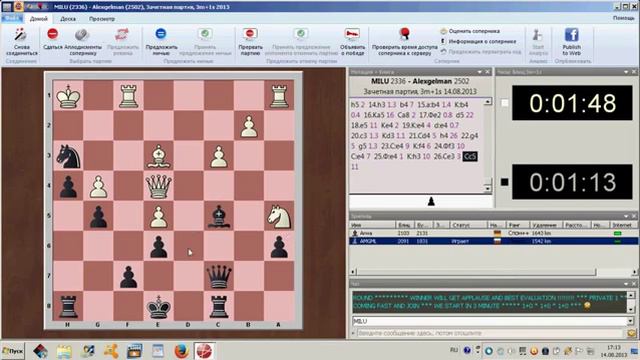Click the accept draw offer icon
This screenshot has height=360, width=640.
205,34
